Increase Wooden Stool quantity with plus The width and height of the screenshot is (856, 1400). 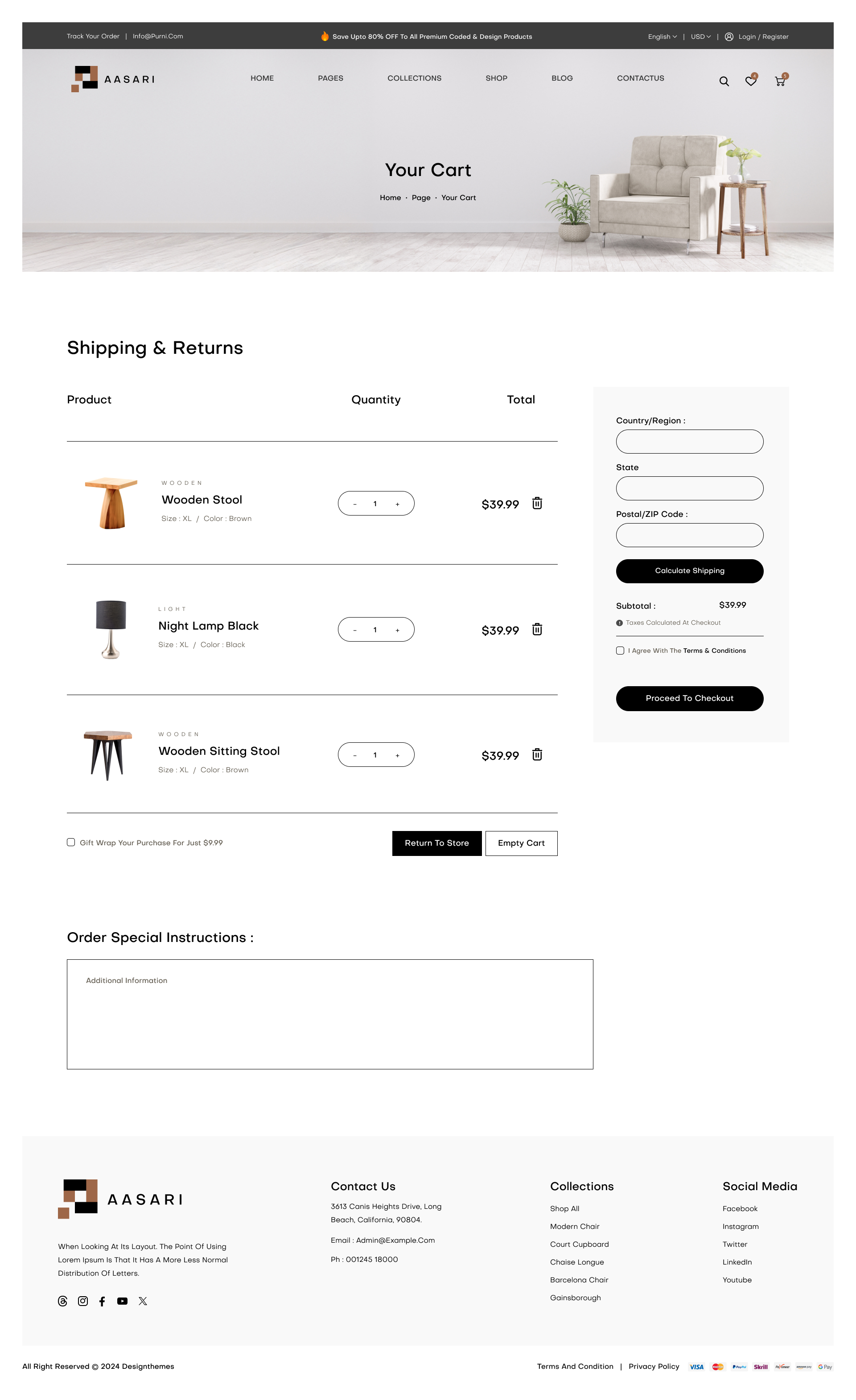[x=397, y=504]
